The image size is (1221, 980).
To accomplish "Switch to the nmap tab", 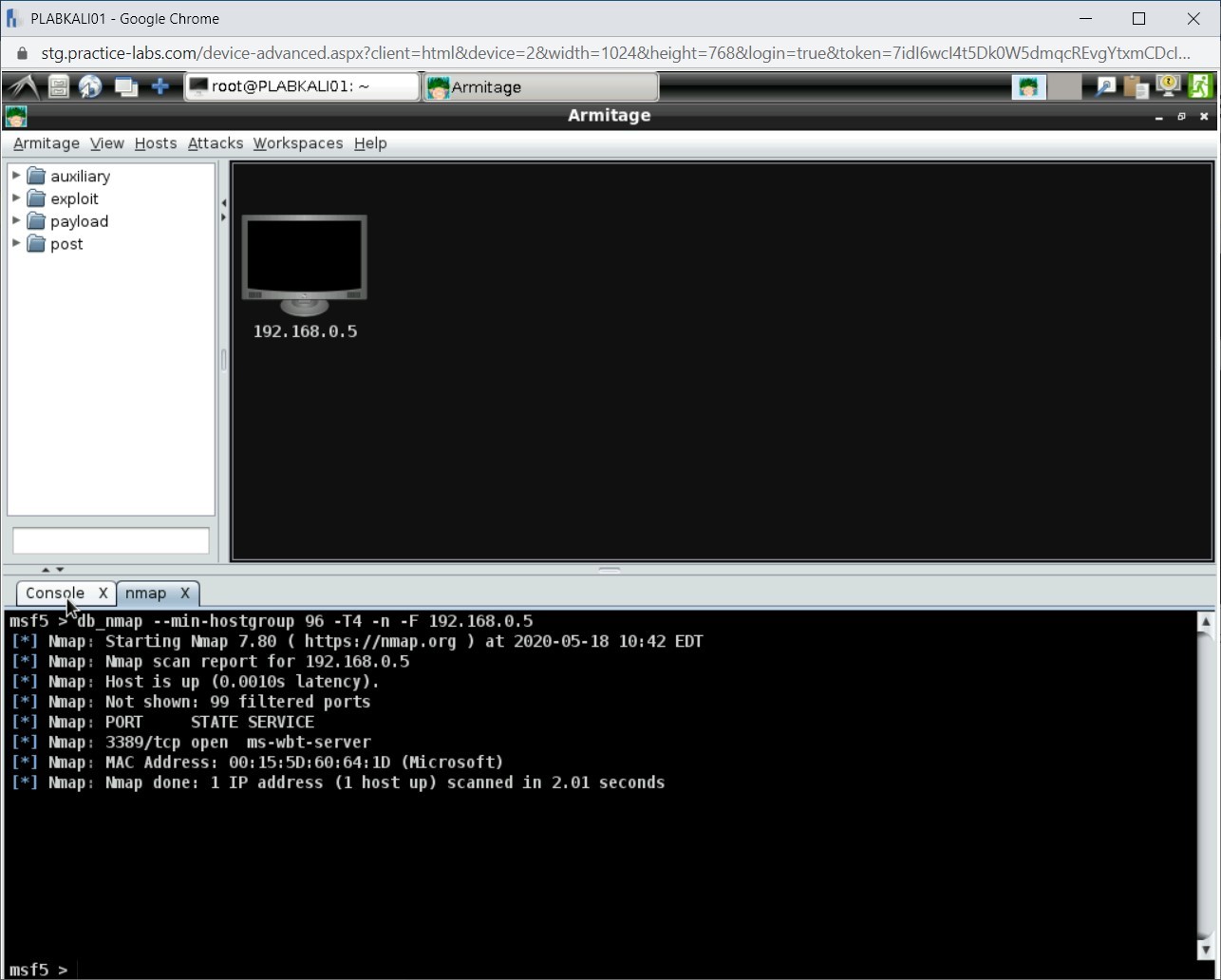I will pyautogui.click(x=146, y=593).
